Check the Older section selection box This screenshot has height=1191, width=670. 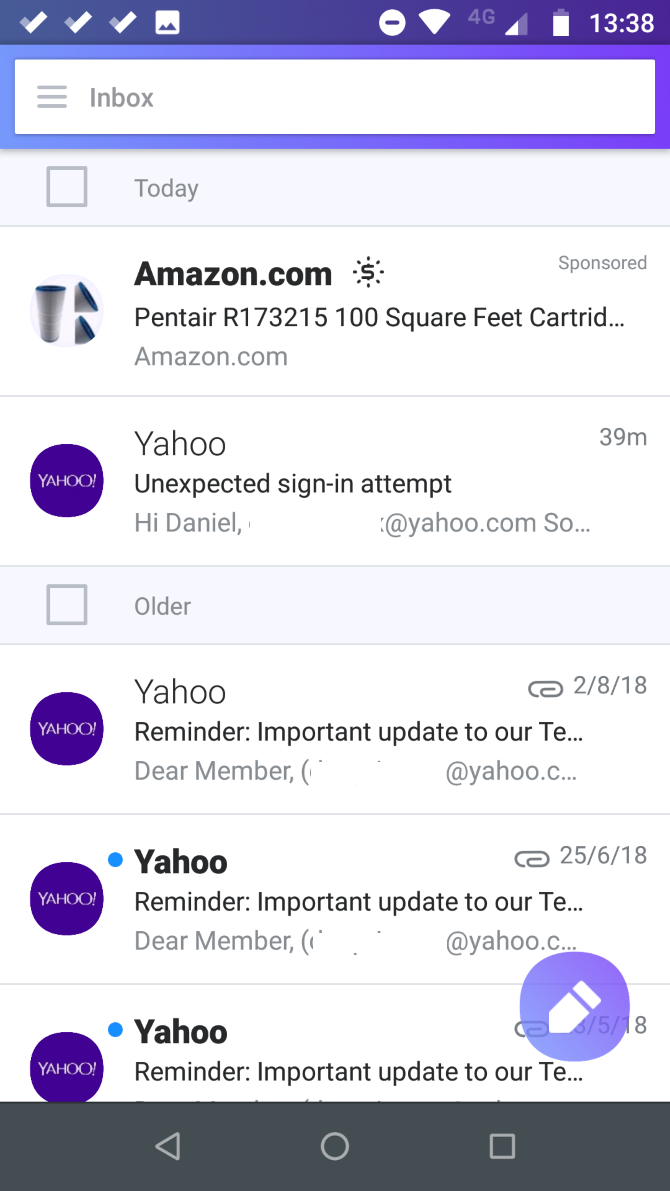(x=66, y=604)
